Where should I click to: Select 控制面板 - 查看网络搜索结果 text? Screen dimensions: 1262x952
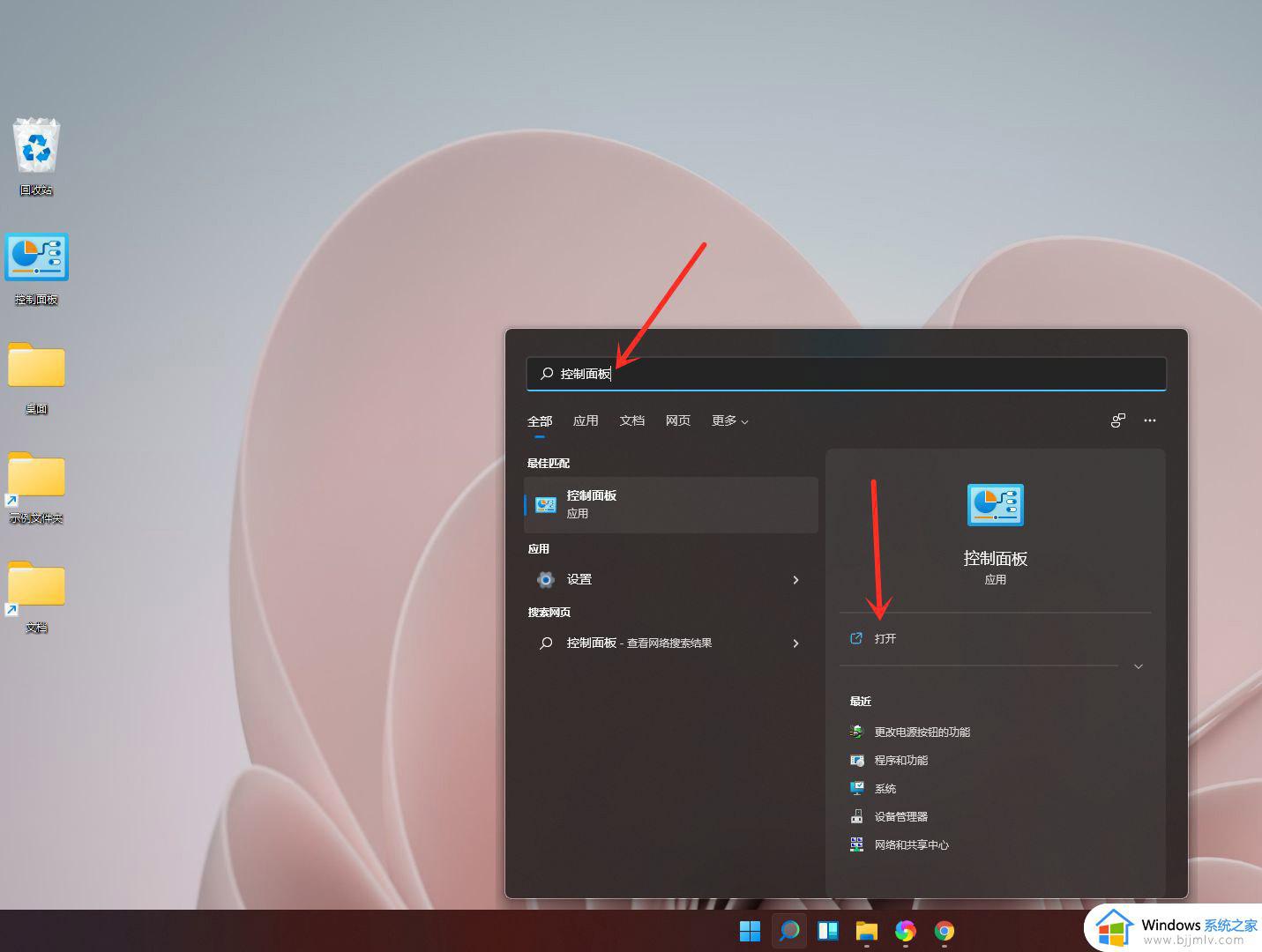639,643
